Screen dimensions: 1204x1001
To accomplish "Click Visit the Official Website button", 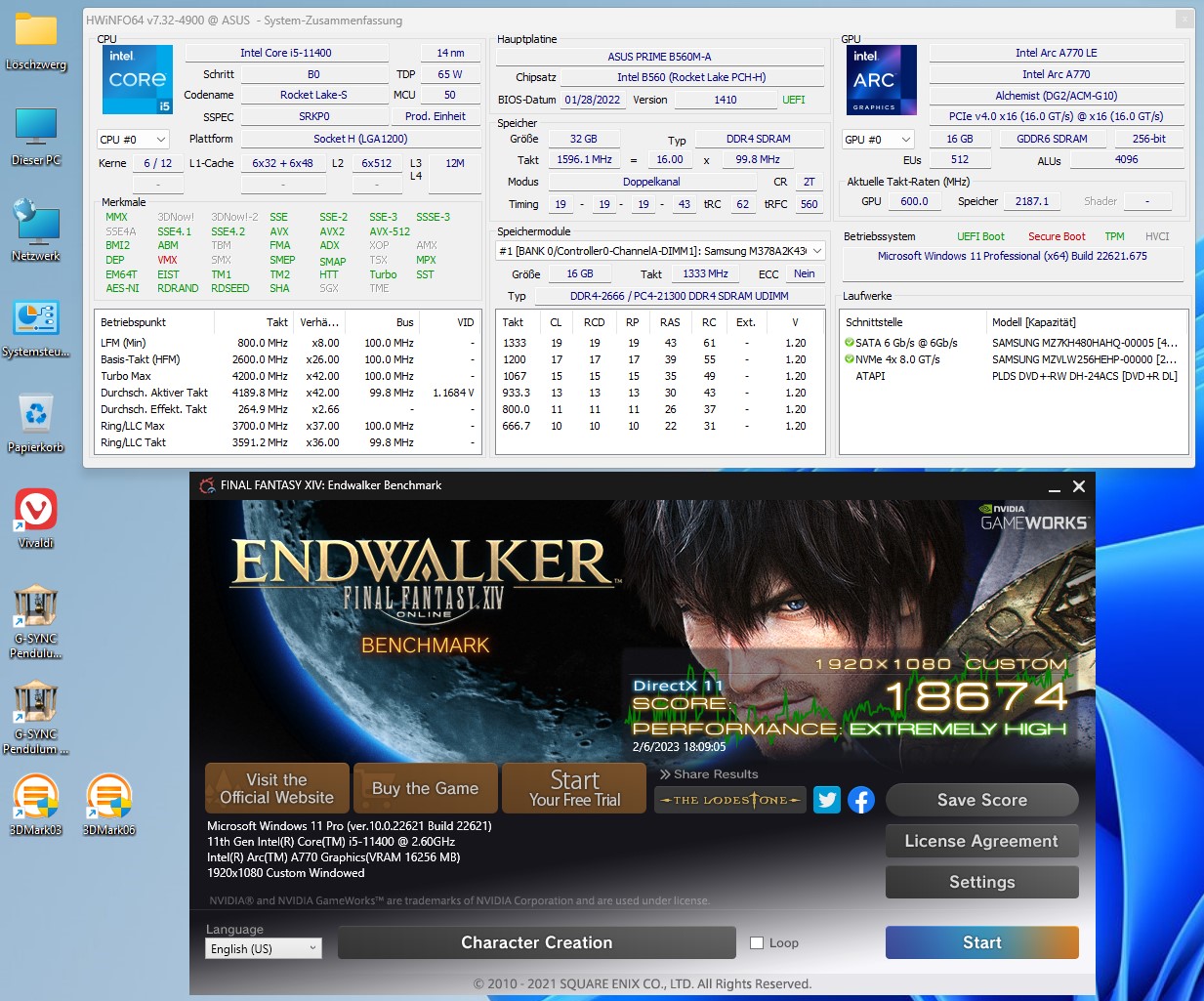I will click(x=277, y=788).
